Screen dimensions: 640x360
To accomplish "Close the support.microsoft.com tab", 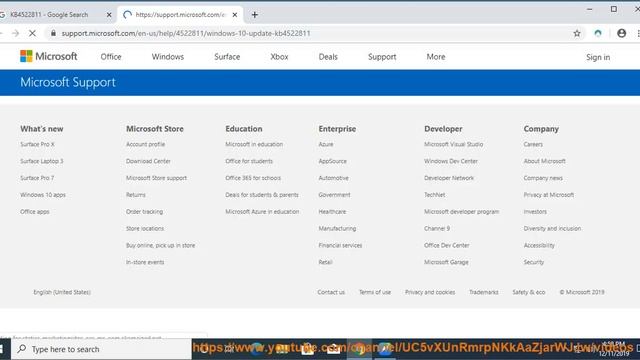I will [x=235, y=15].
